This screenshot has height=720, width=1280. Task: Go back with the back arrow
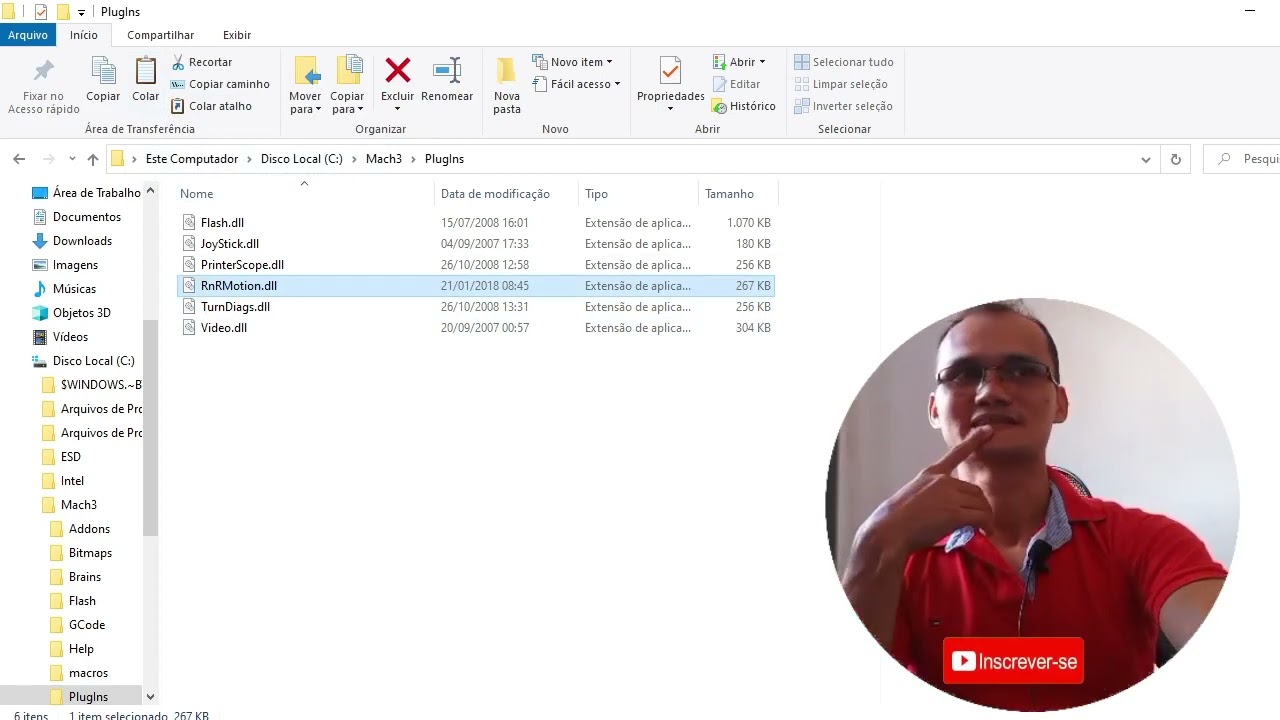(x=19, y=159)
